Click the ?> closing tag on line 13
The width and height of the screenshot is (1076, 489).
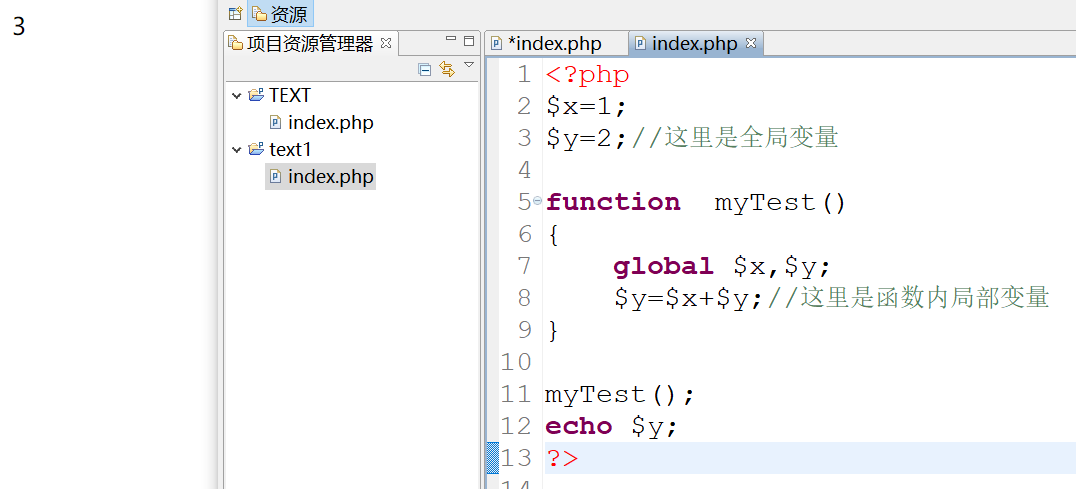click(x=562, y=458)
